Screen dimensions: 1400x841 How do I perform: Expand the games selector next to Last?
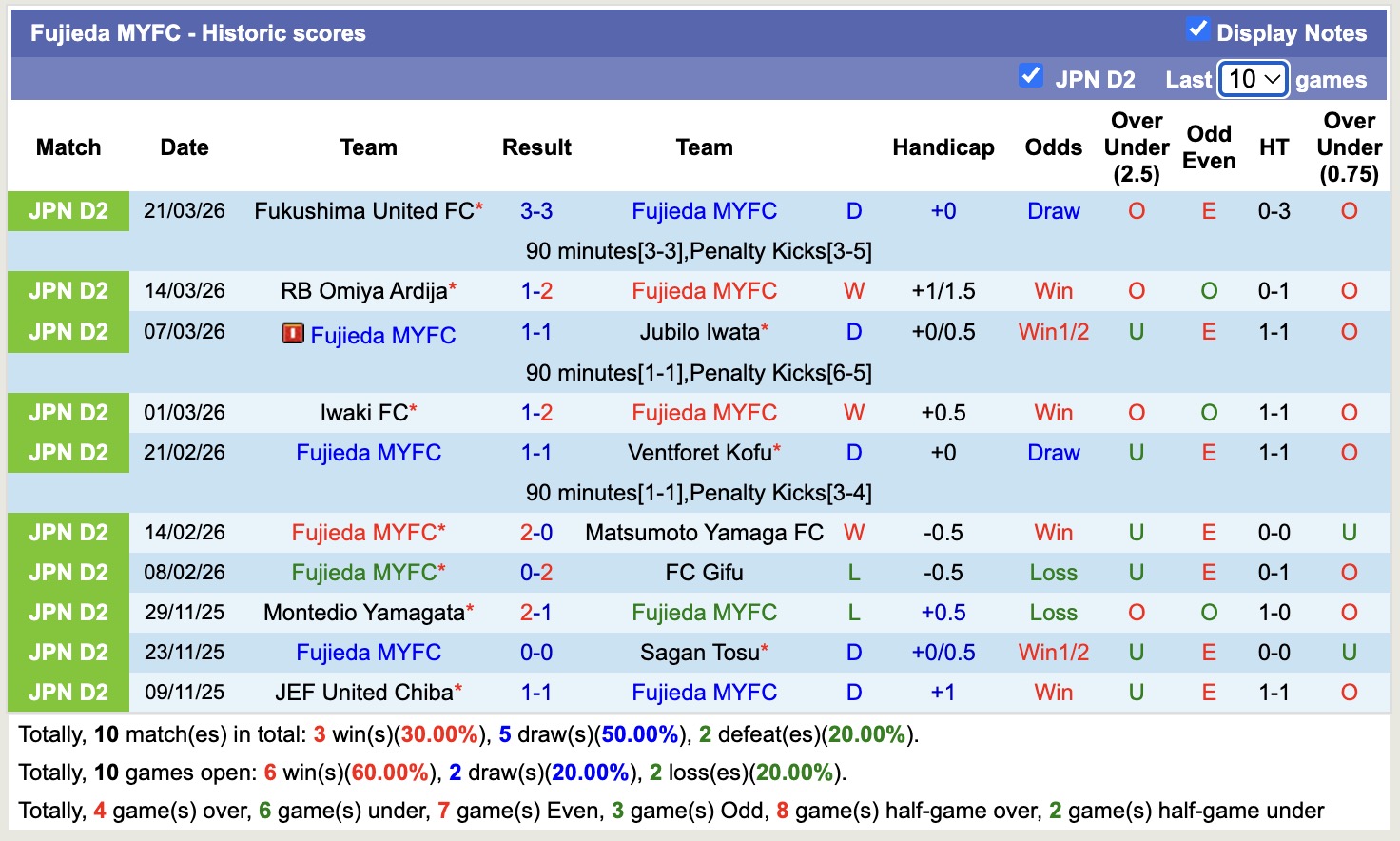click(x=1253, y=80)
